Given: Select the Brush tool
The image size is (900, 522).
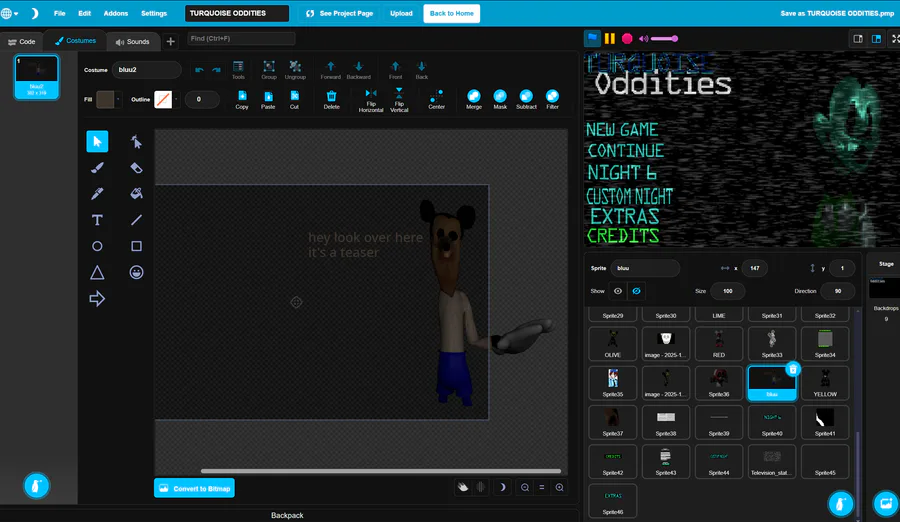Looking at the screenshot, I should (97, 168).
